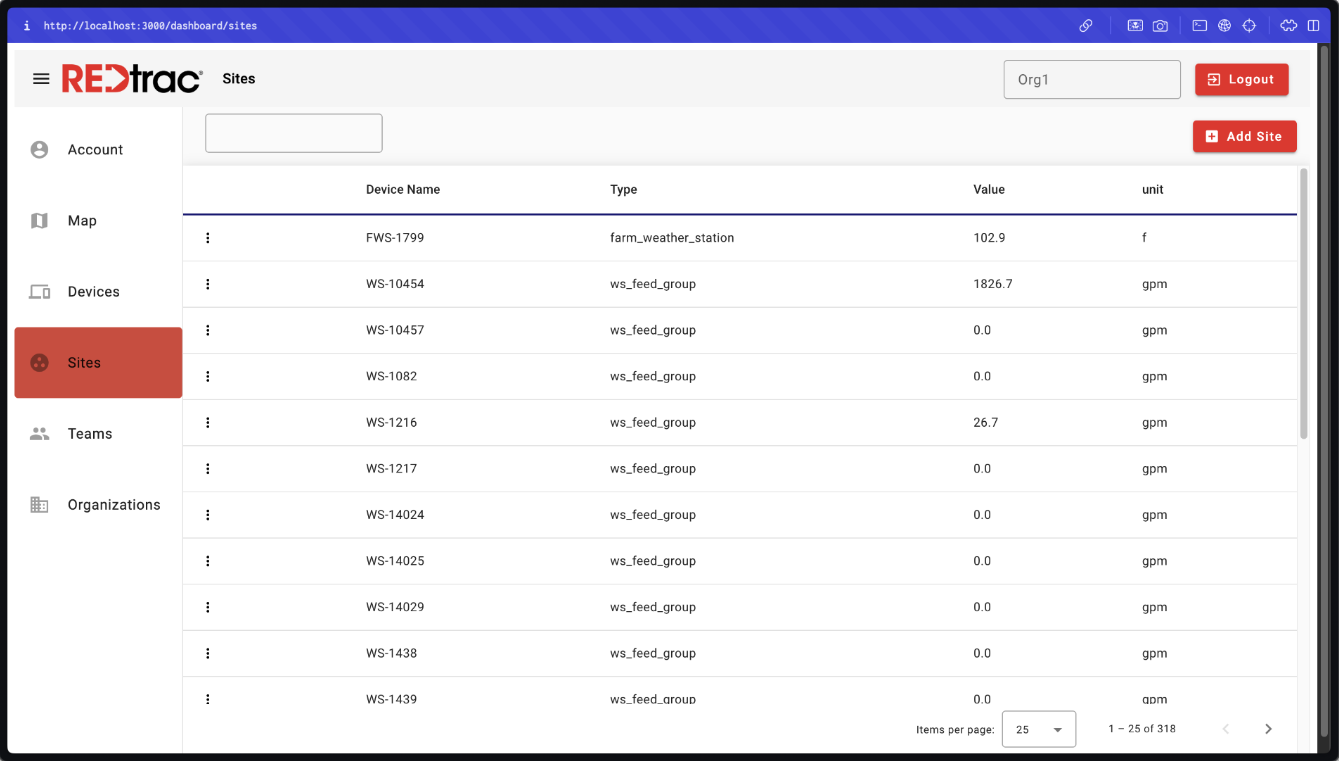Click the Organizations building icon
The image size is (1339, 761).
coord(39,505)
